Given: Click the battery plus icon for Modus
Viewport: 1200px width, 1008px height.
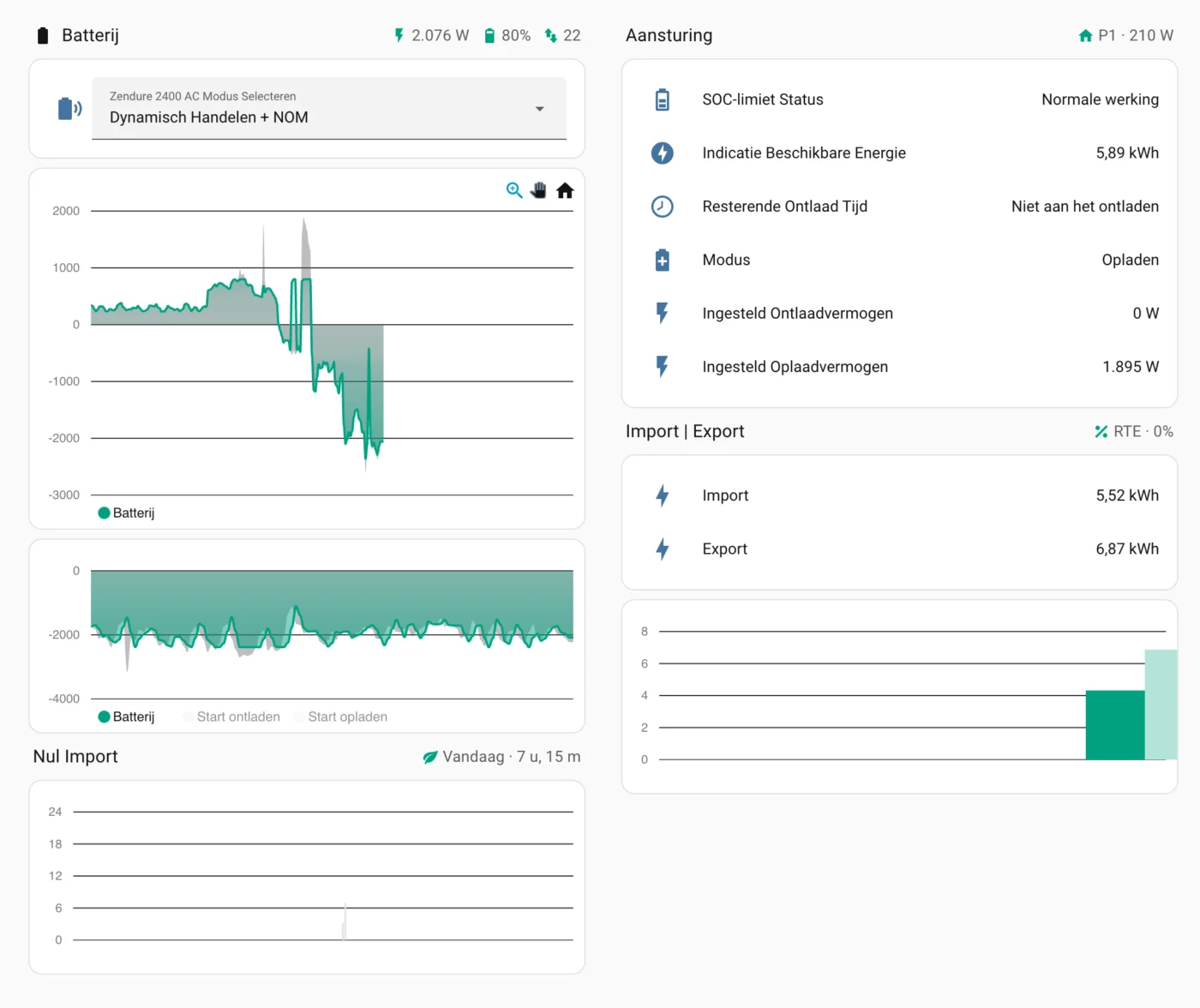Looking at the screenshot, I should (663, 260).
